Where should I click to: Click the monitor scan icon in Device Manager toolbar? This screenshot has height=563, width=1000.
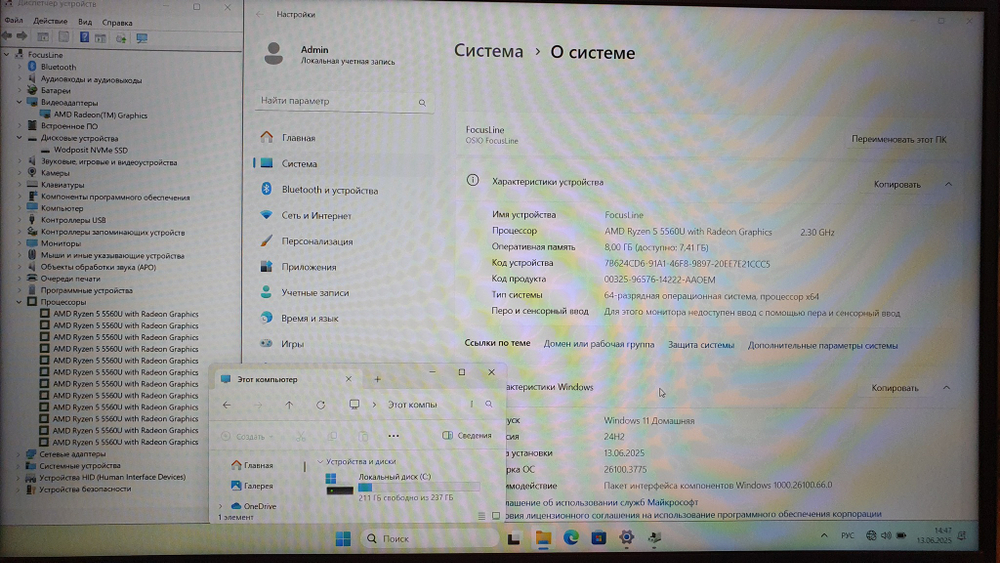tap(142, 38)
